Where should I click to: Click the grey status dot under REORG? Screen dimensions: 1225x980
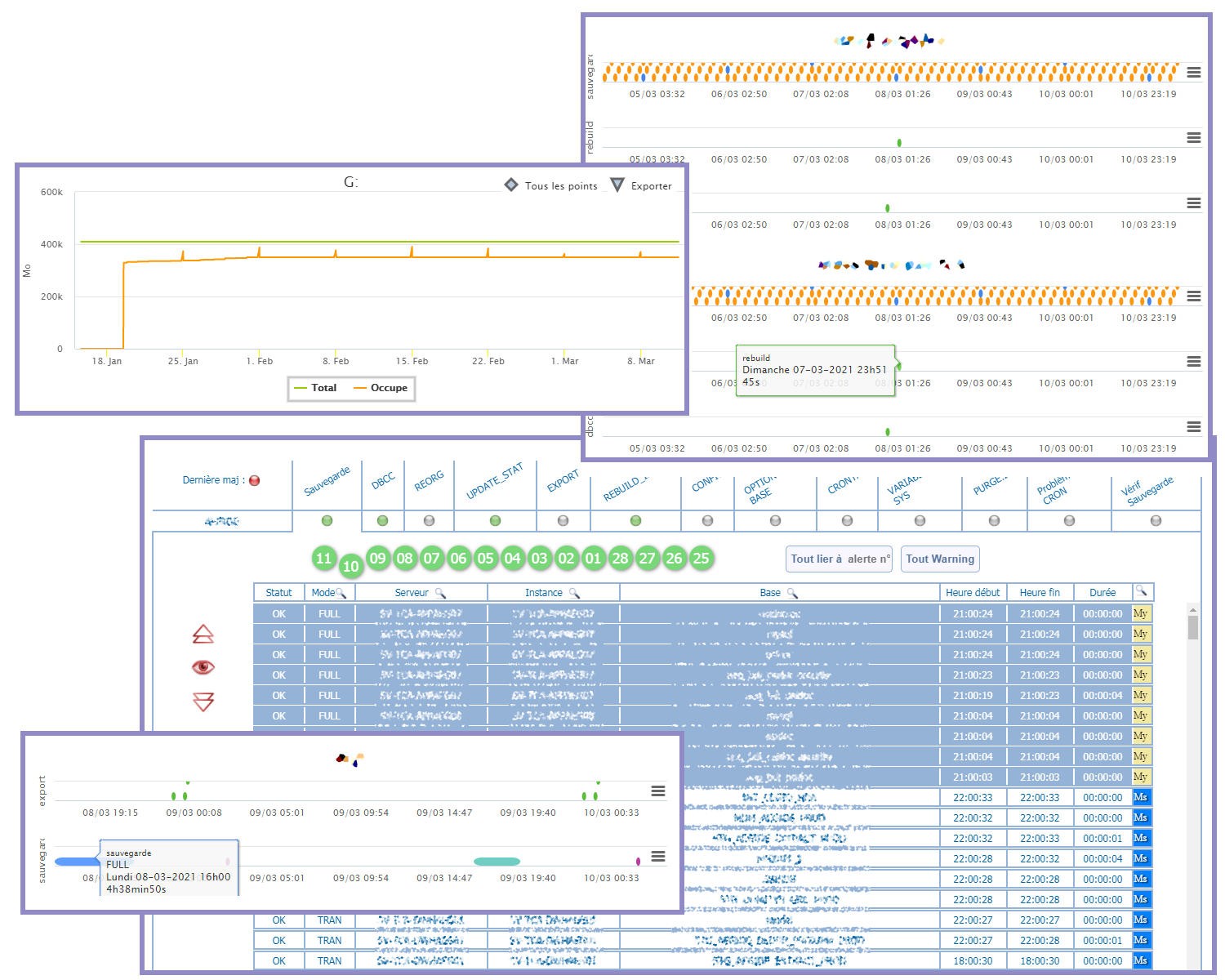coord(429,520)
